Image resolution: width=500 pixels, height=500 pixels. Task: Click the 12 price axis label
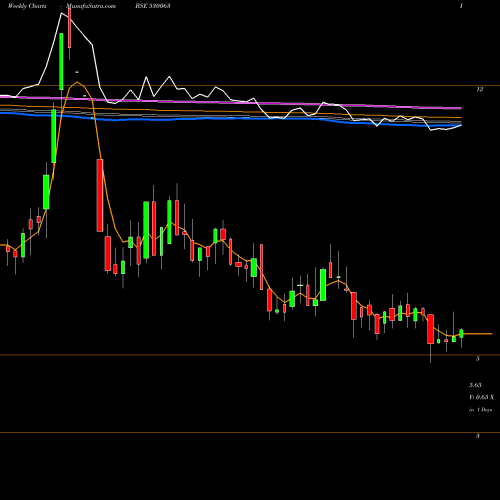[480, 89]
